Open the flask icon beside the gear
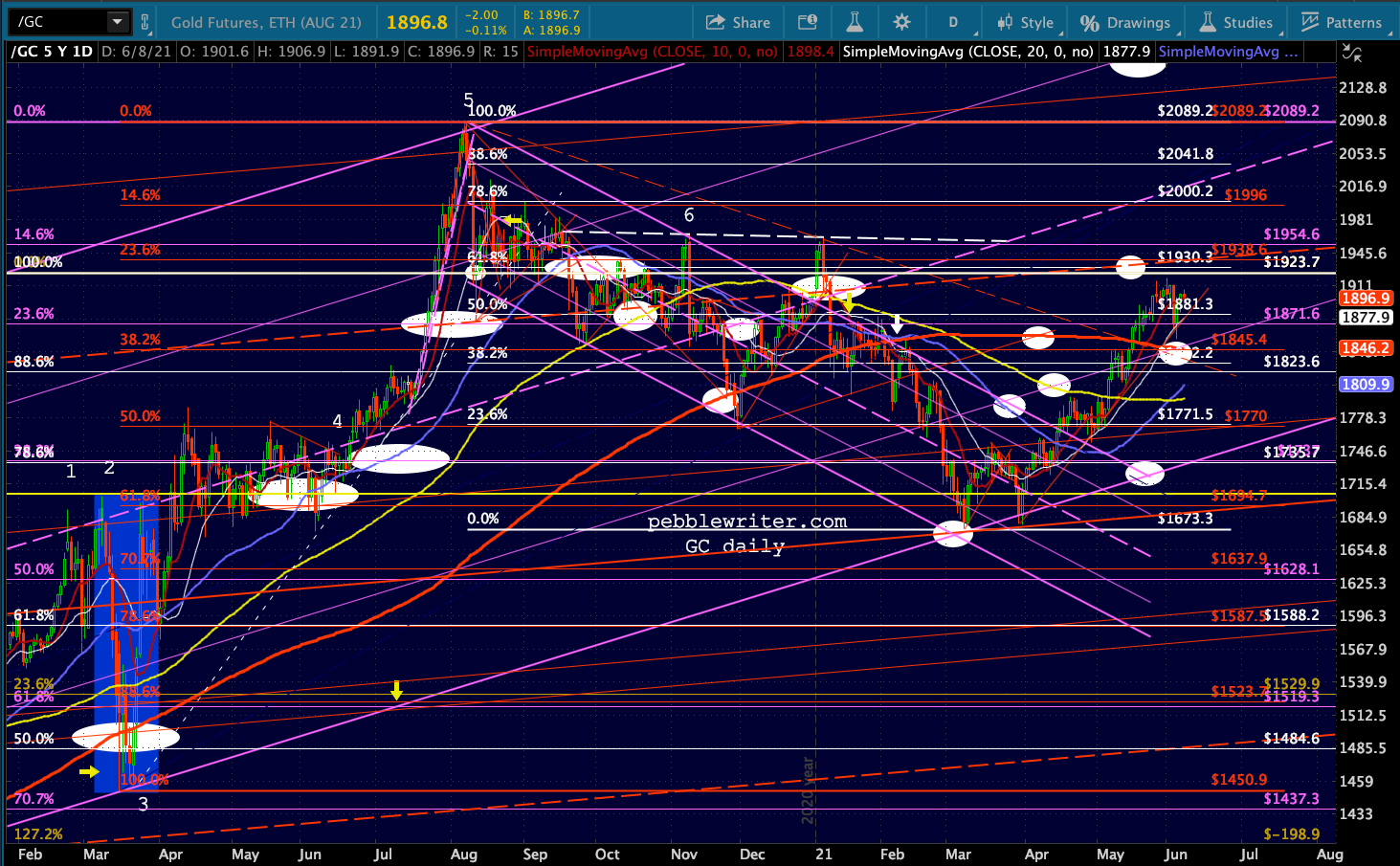Screen dimensions: 1400x866 (855, 22)
